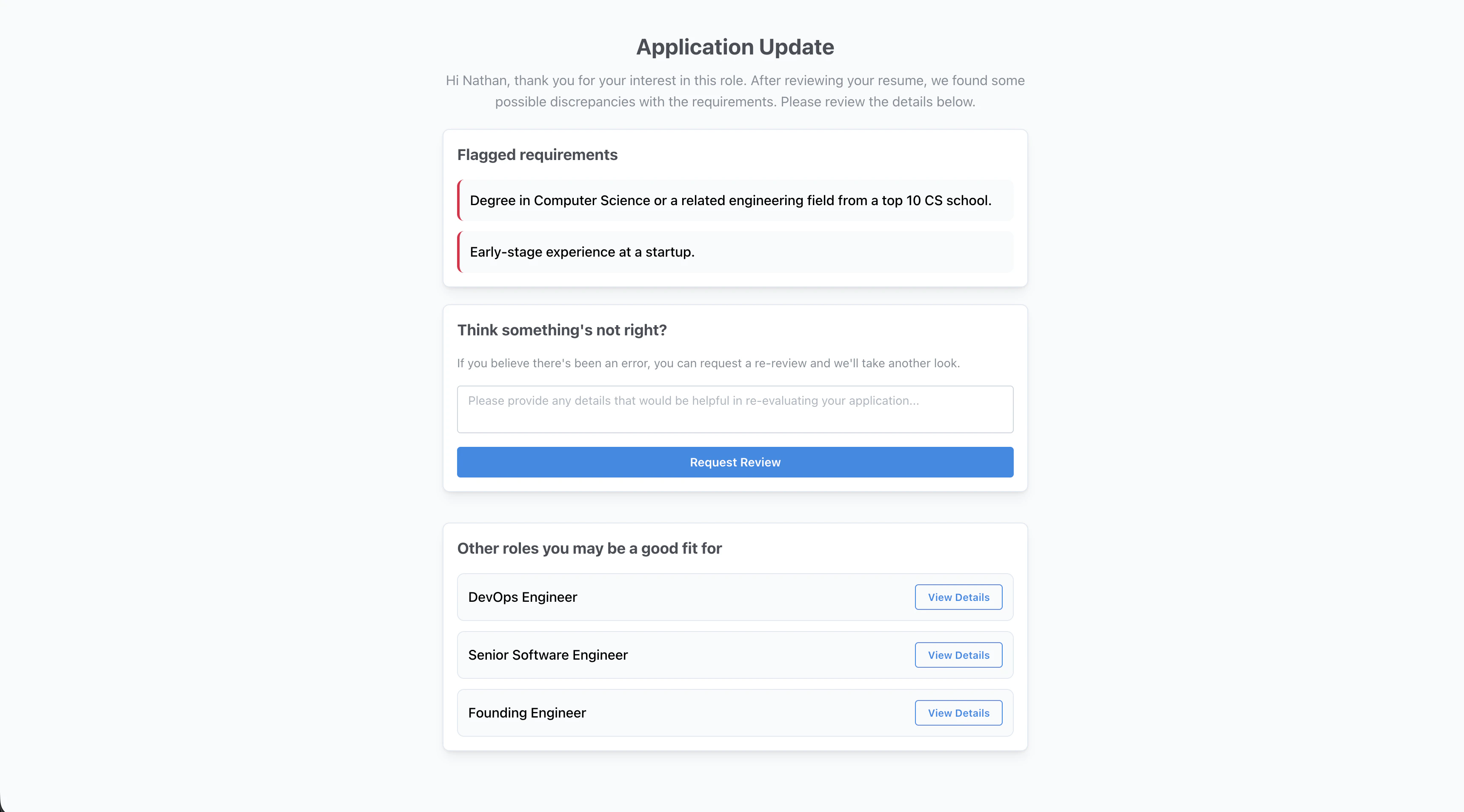
Task: Click the re-evaluation details text field
Action: [734, 409]
